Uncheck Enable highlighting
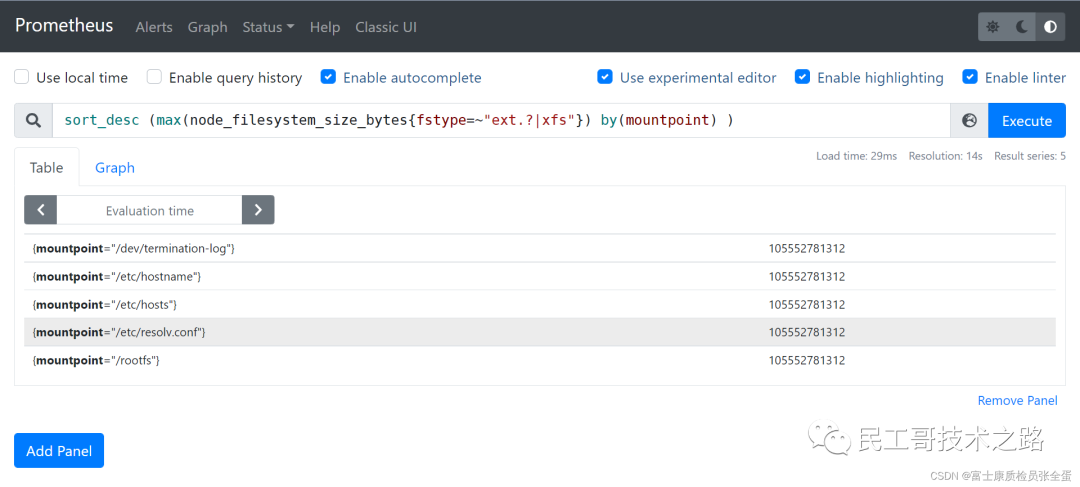The height and width of the screenshot is (487, 1080). 802,77
